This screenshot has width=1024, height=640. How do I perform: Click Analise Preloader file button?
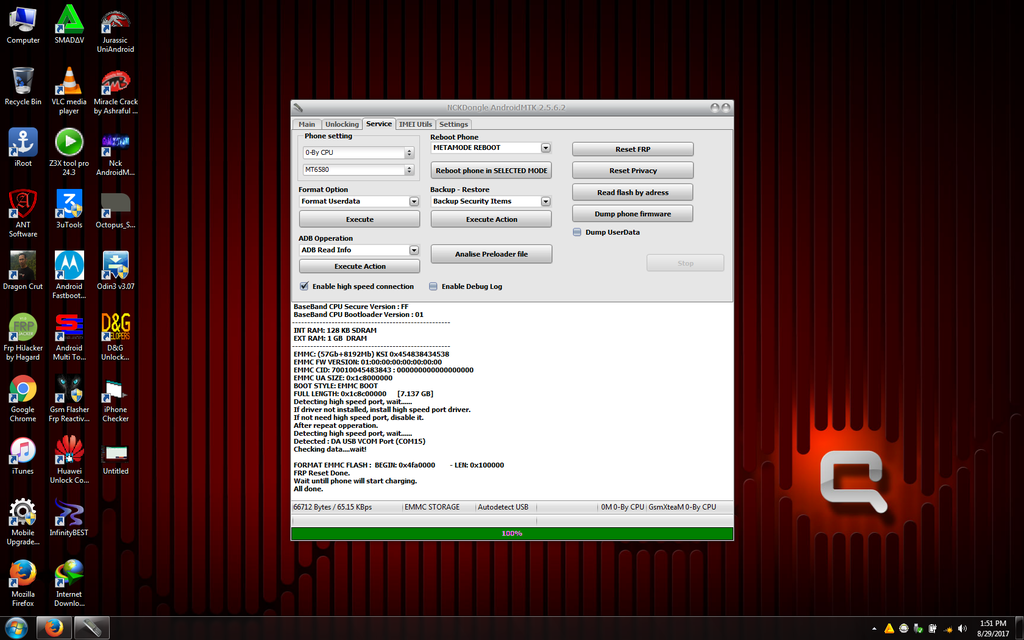(x=491, y=254)
